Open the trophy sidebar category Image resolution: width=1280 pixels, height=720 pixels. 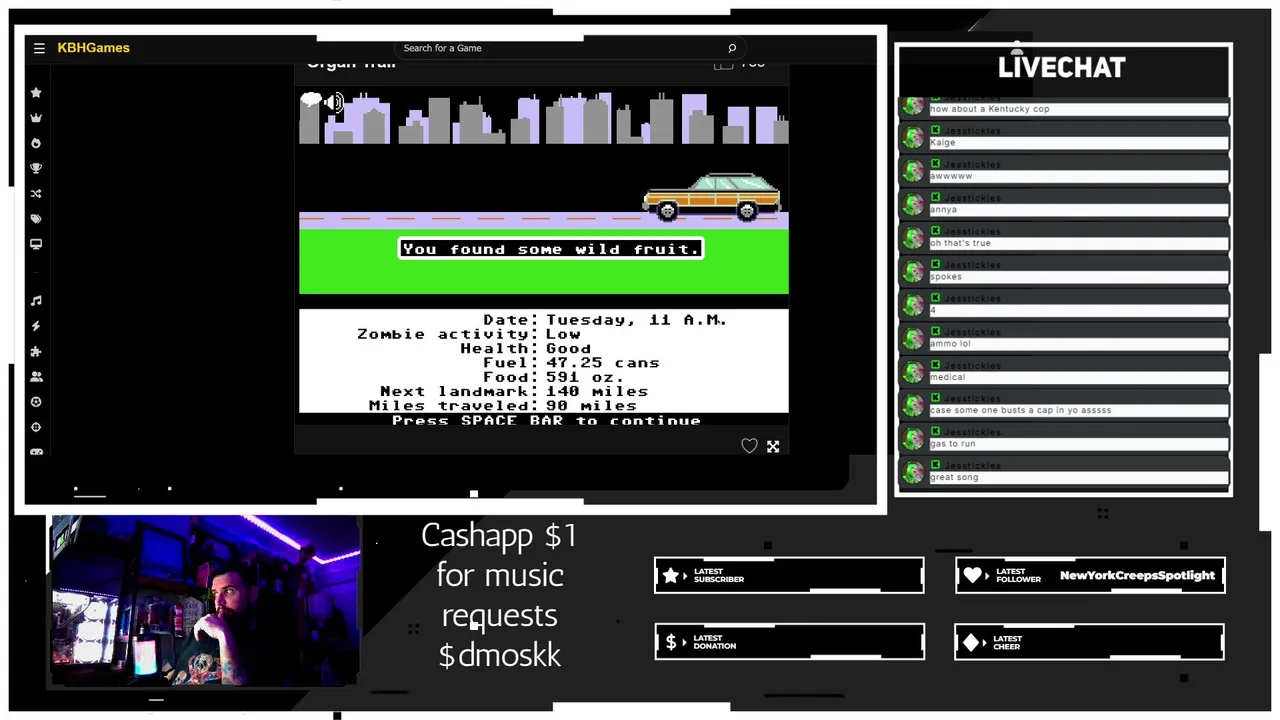(36, 168)
